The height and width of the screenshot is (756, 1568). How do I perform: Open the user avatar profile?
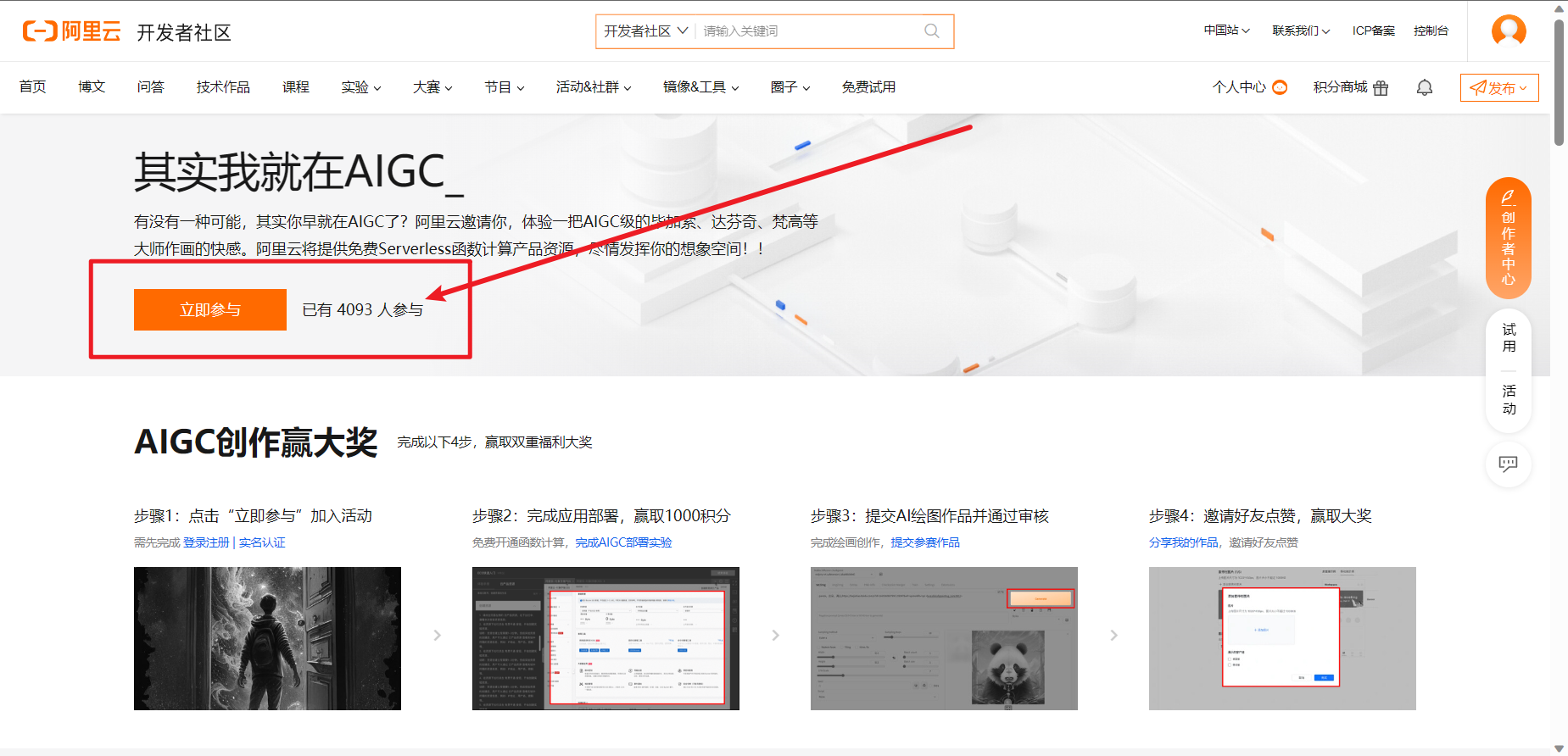coord(1509,31)
